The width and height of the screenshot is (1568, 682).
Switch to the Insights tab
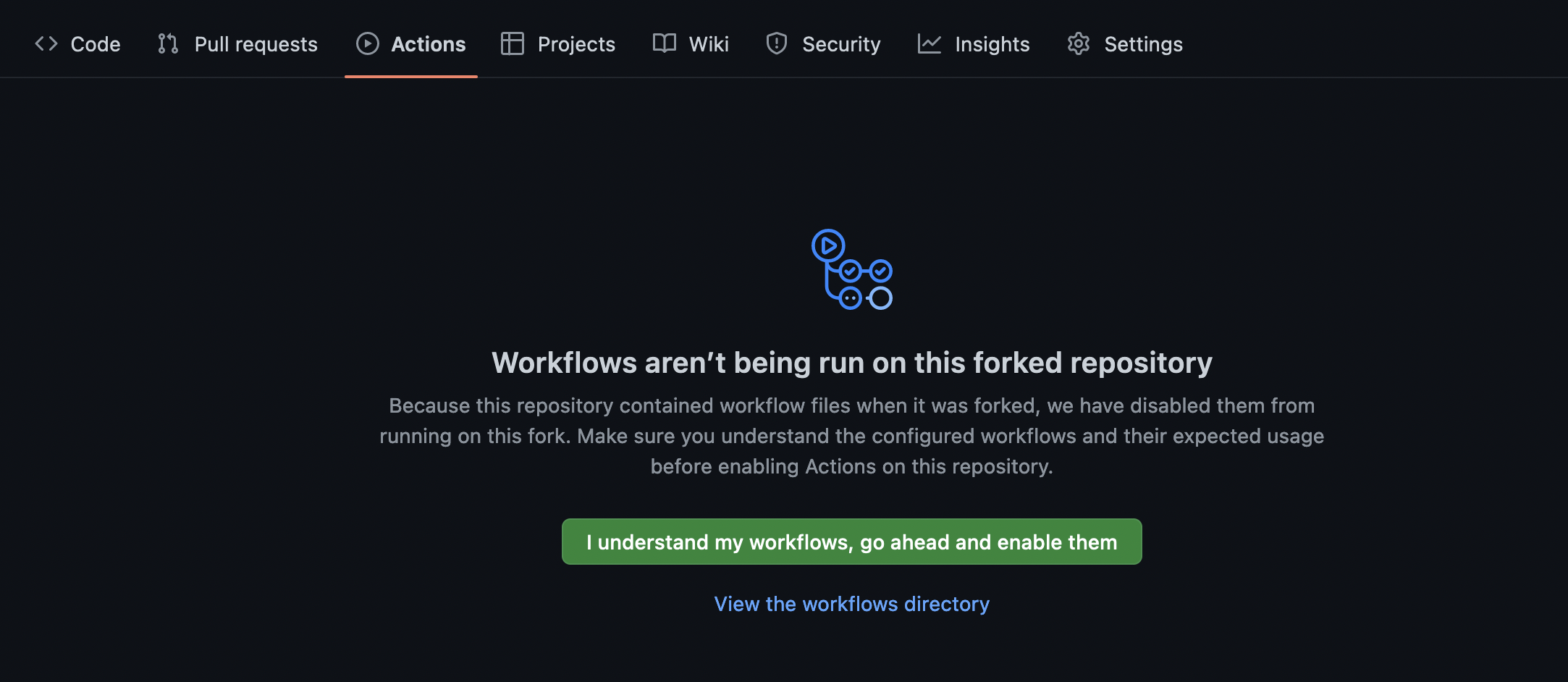pos(992,44)
